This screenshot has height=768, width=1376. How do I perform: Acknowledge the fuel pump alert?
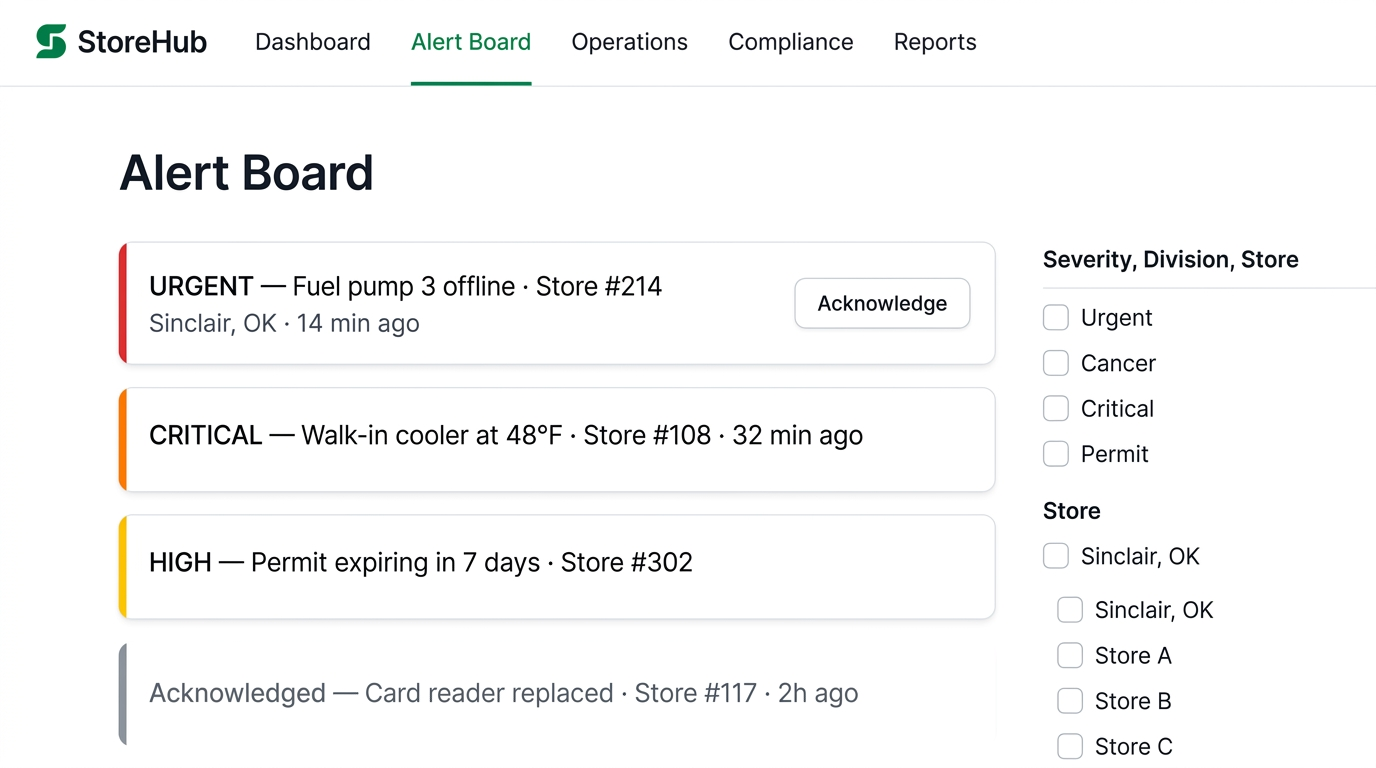[x=882, y=303]
